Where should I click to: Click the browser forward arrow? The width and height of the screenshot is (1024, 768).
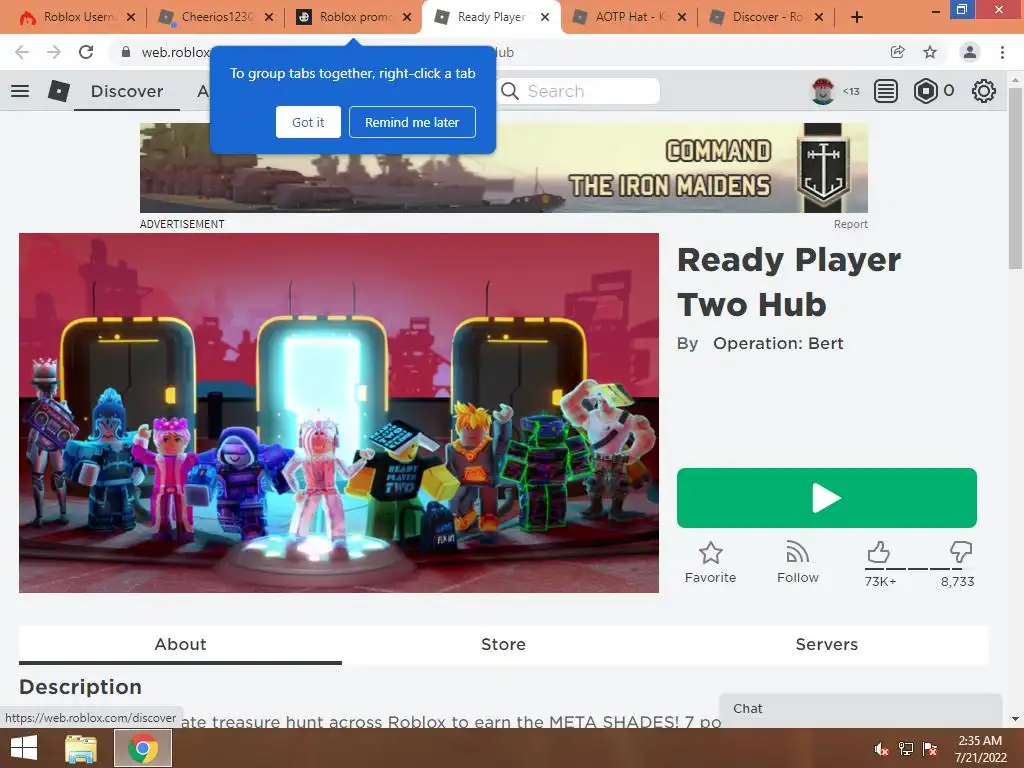pyautogui.click(x=54, y=52)
